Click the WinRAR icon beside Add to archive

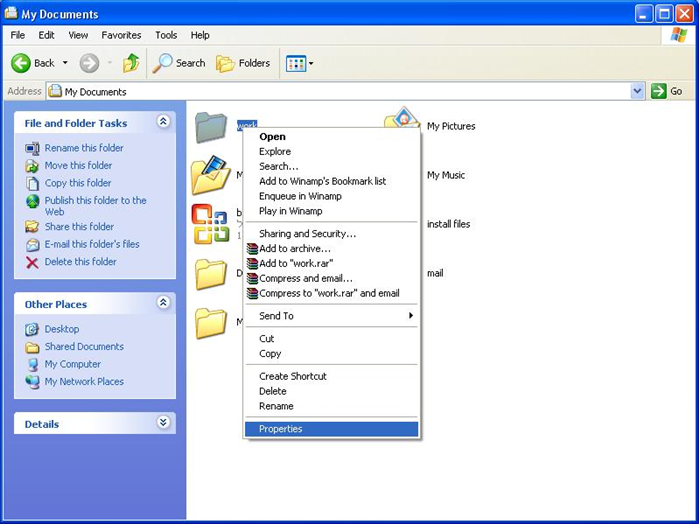[252, 249]
